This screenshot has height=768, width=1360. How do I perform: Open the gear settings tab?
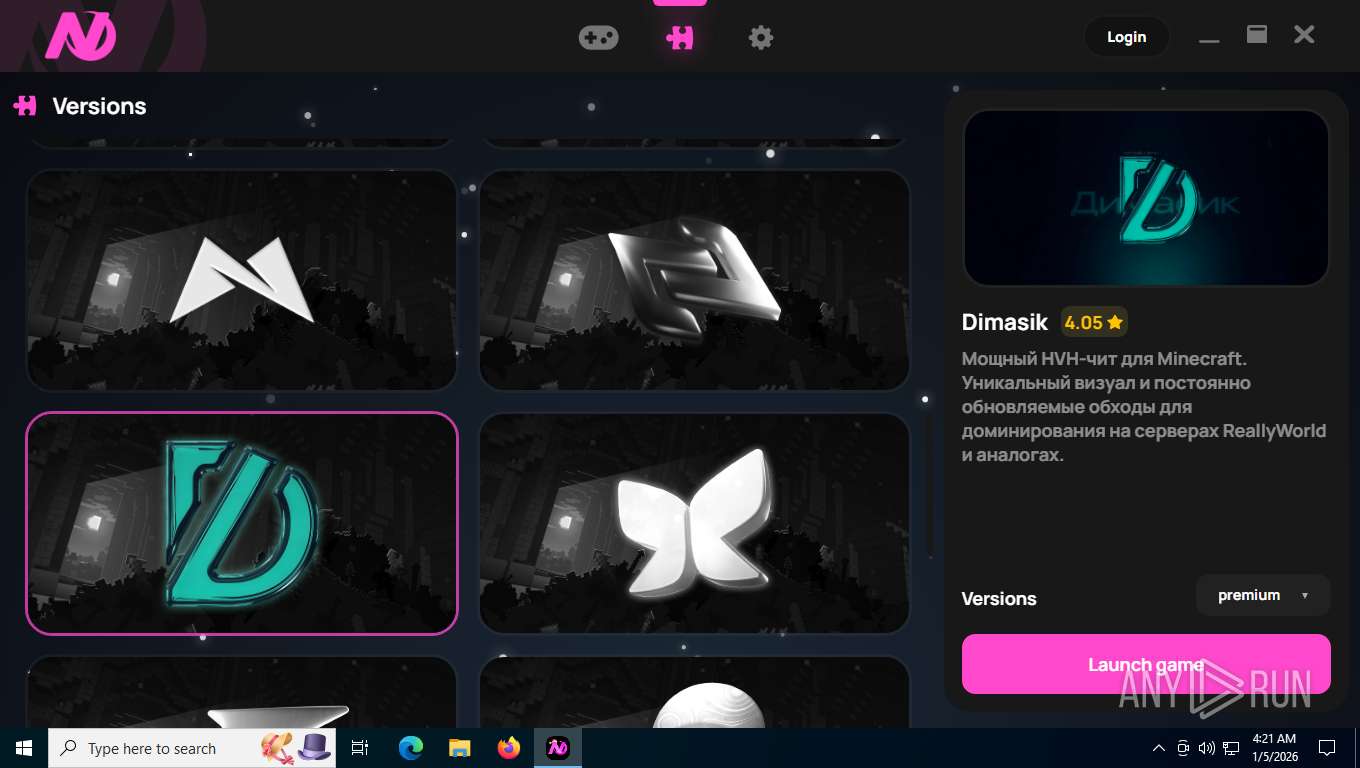[x=761, y=37]
